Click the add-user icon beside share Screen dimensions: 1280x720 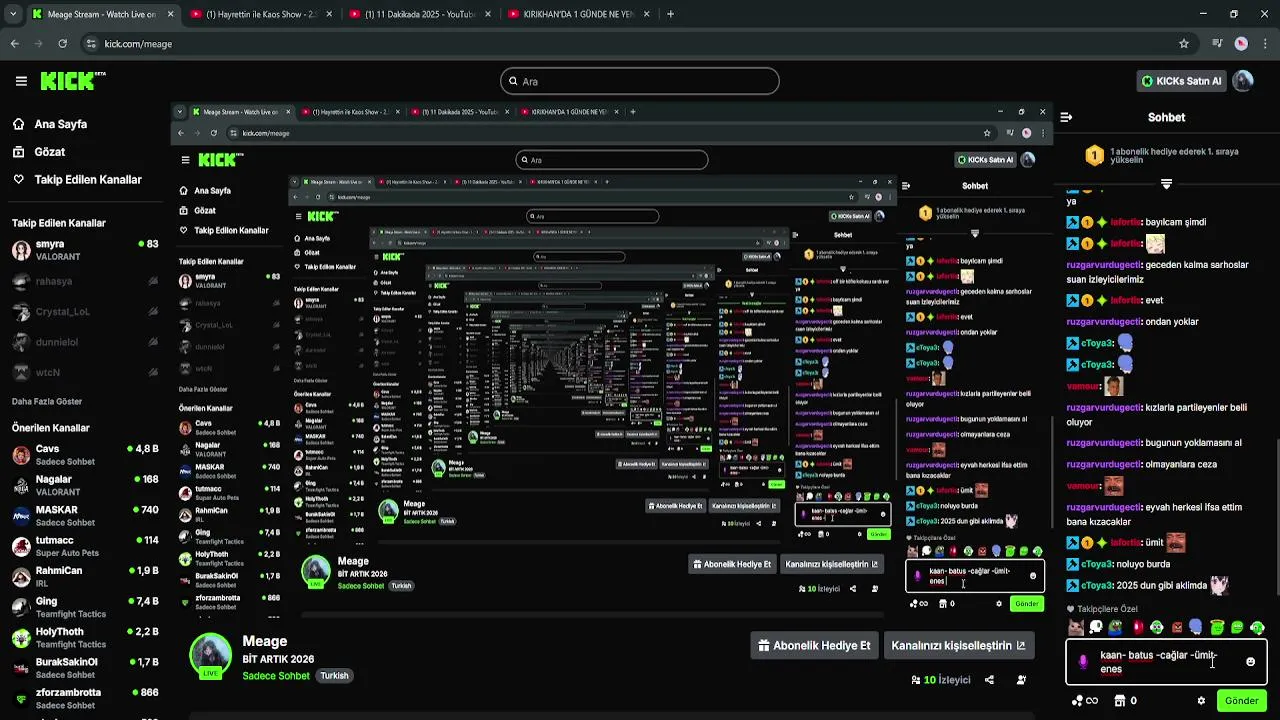1021,680
